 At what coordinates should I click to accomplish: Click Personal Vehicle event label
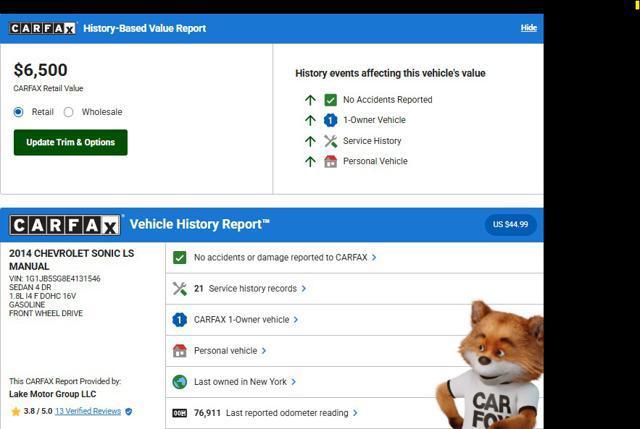click(375, 161)
